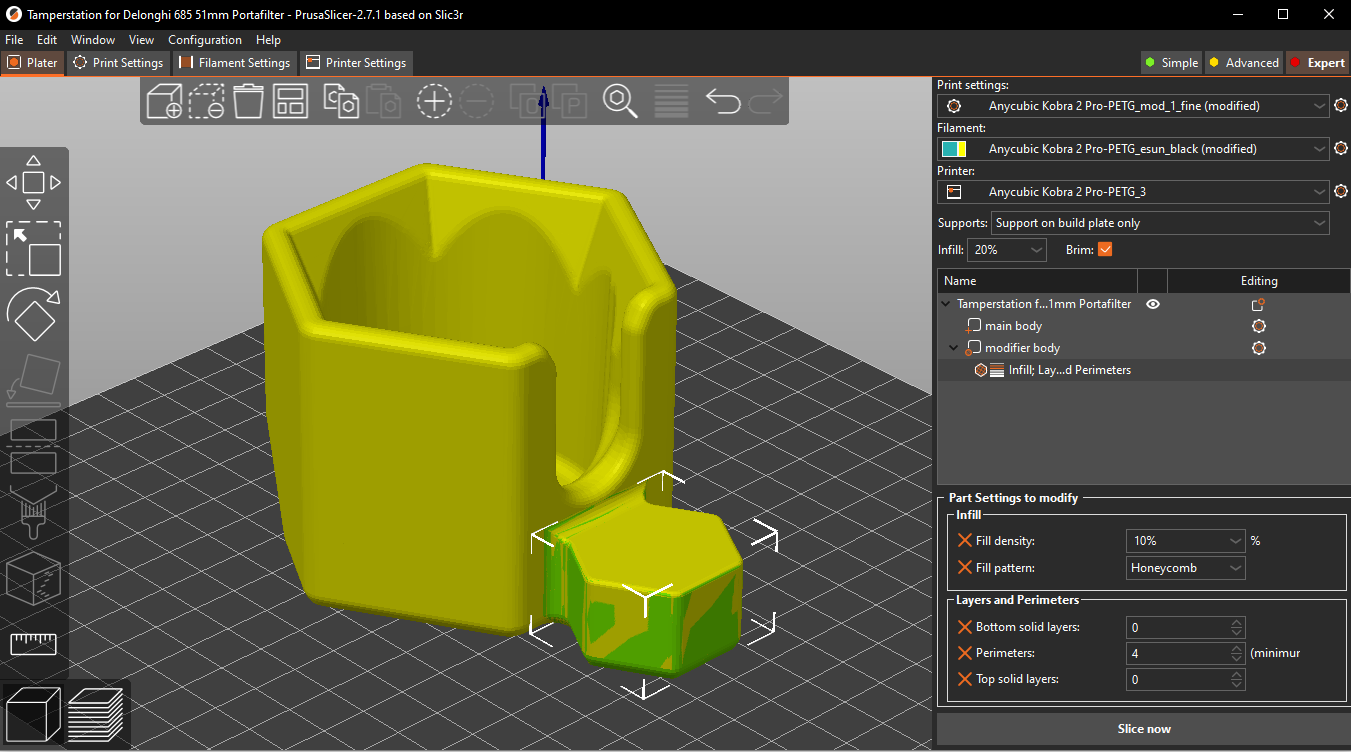Image resolution: width=1351 pixels, height=752 pixels.
Task: Click the Add object toolbar icon
Action: [164, 101]
